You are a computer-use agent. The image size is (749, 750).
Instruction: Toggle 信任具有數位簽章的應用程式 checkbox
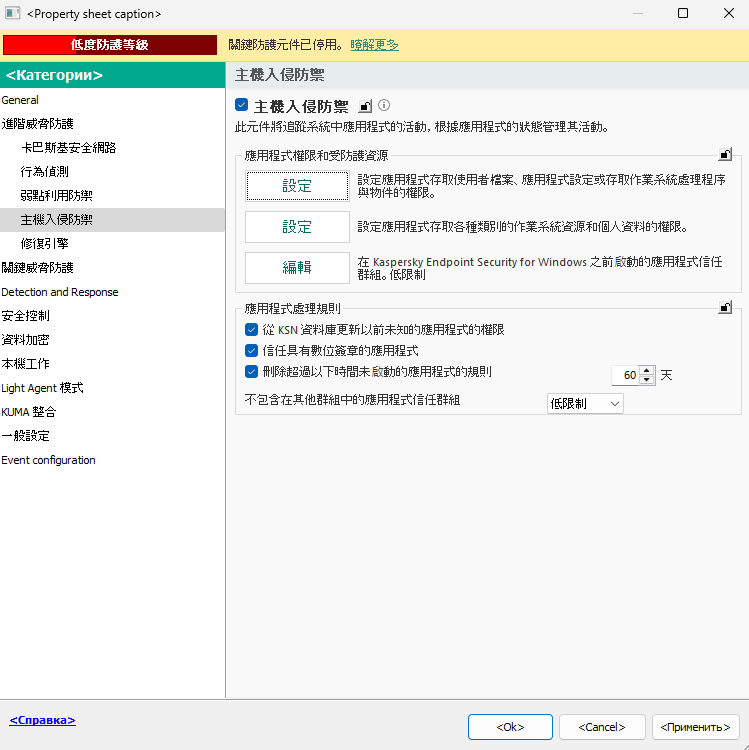(x=251, y=351)
